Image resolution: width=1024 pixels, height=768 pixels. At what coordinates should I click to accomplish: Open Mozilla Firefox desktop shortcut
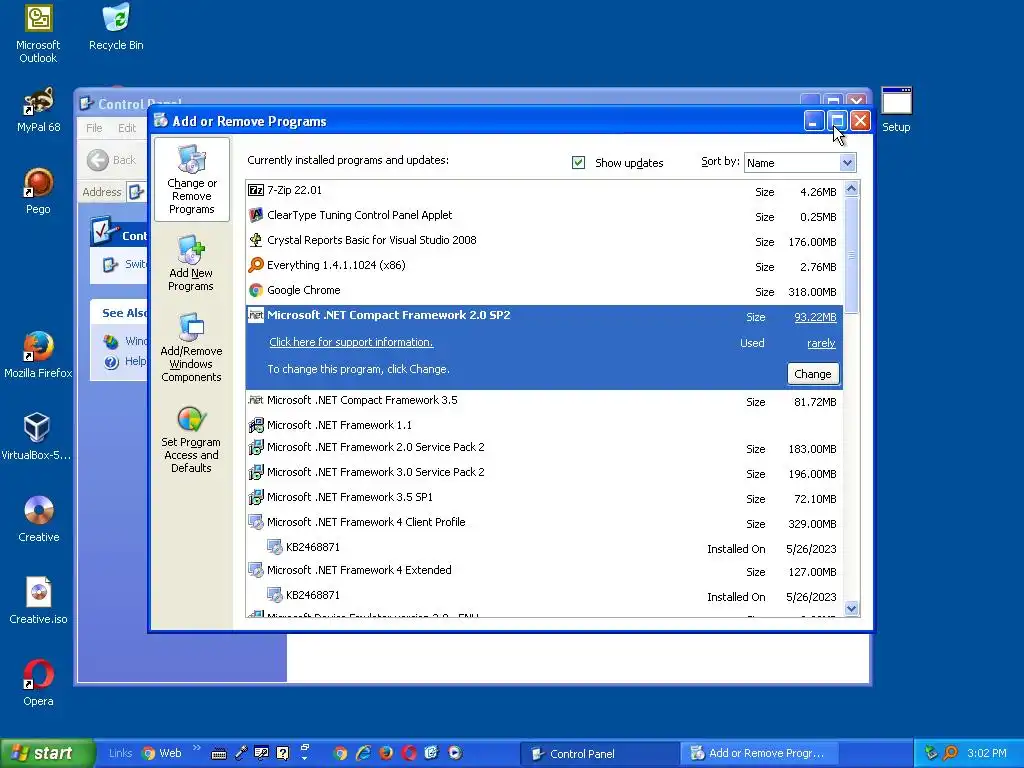[38, 355]
